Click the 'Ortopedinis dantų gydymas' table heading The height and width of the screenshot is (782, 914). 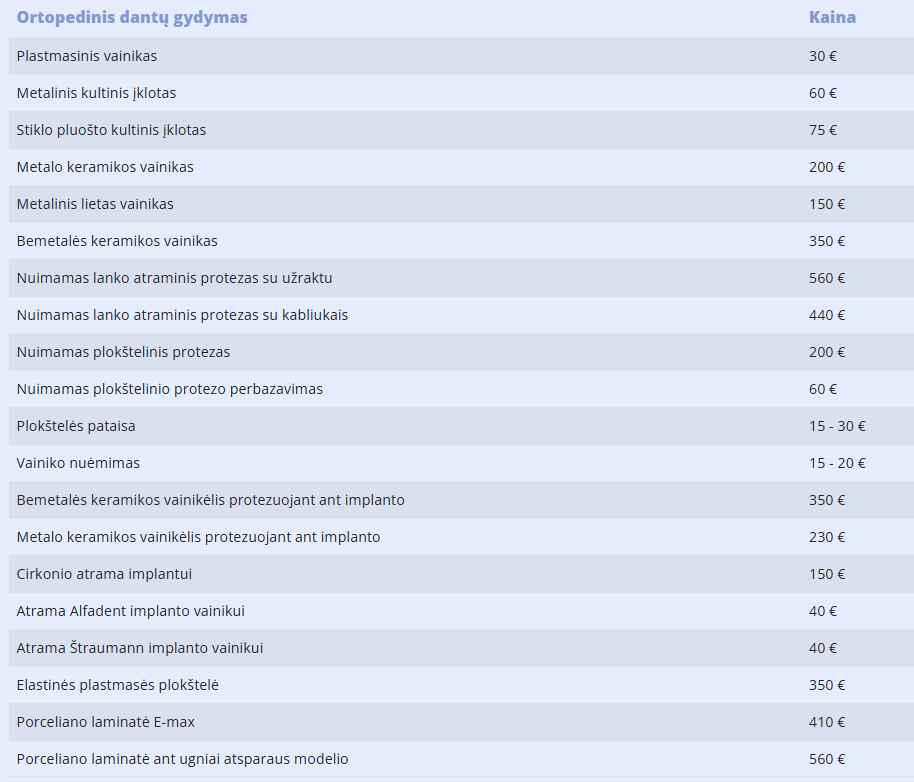point(132,17)
